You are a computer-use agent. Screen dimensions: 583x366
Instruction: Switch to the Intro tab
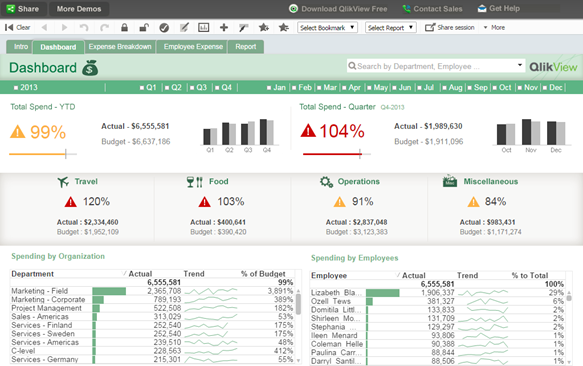pos(21,47)
